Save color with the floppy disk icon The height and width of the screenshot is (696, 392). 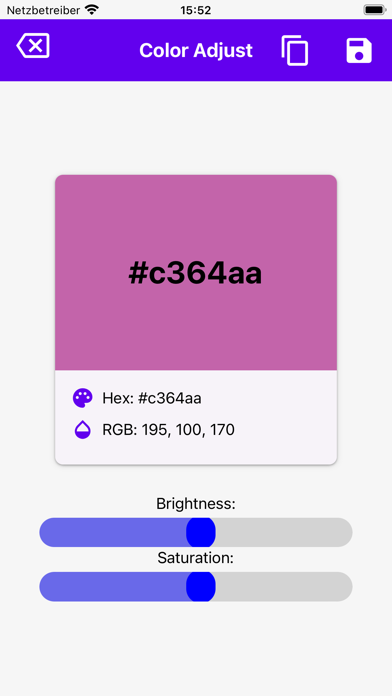tap(359, 51)
